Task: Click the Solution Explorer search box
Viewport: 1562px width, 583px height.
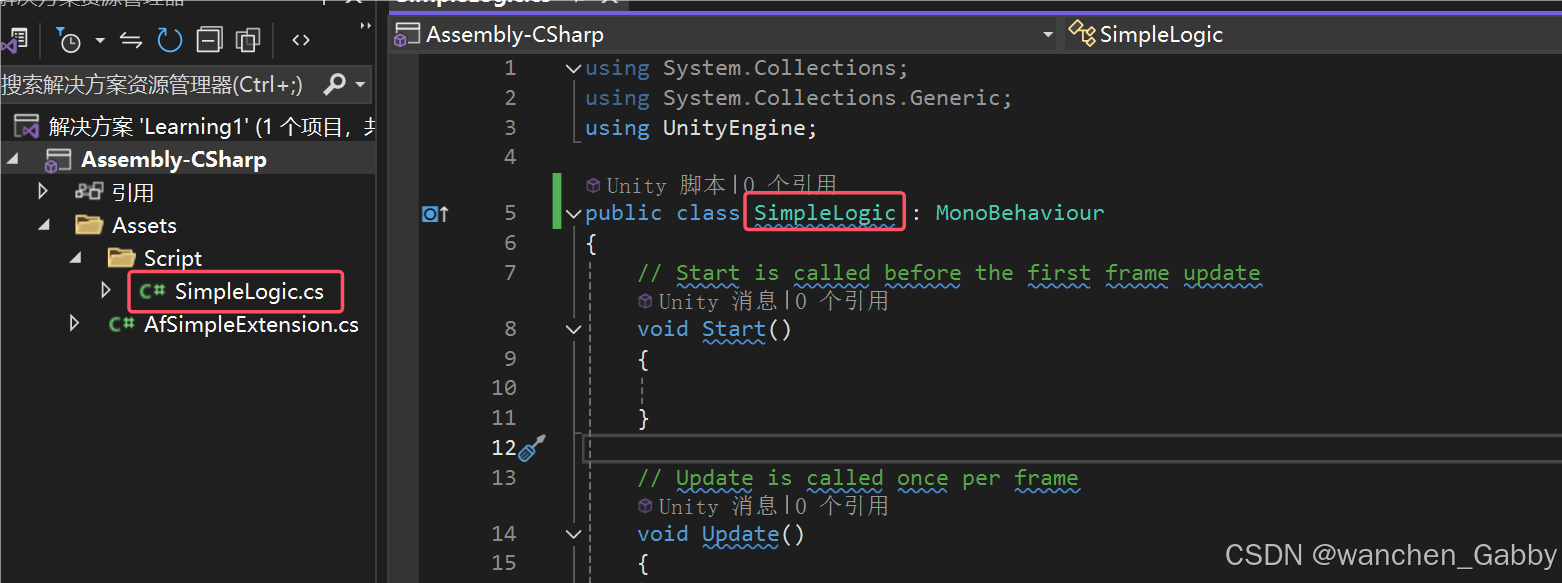Action: [x=155, y=85]
